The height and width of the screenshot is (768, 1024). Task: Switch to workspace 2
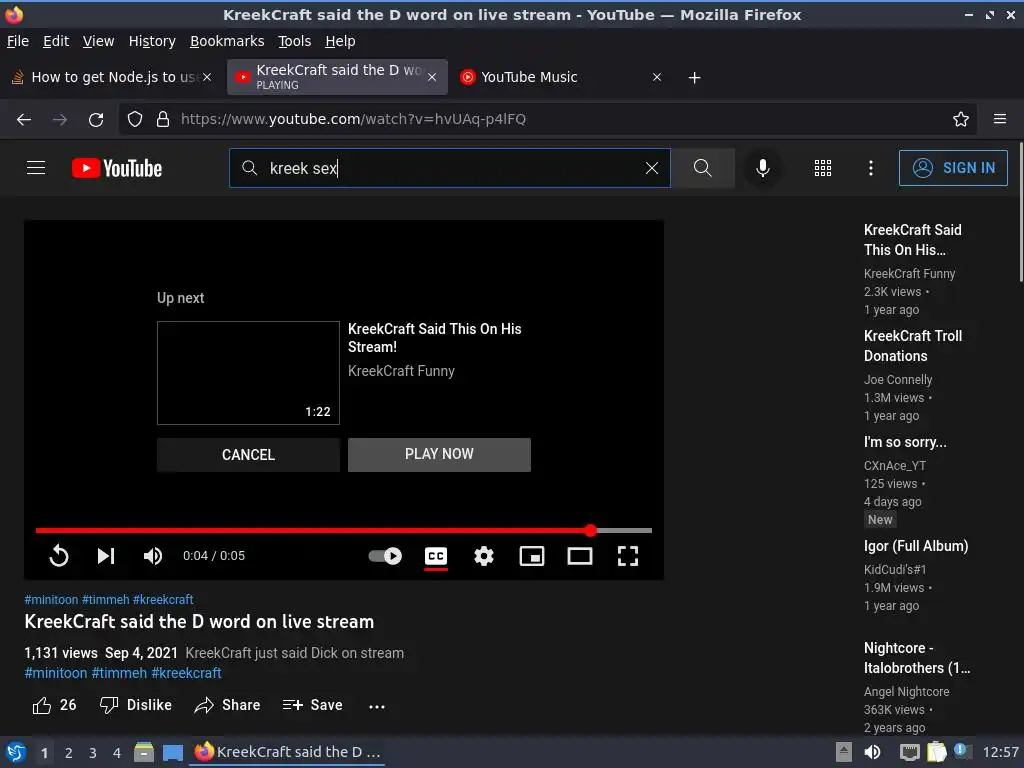click(69, 753)
